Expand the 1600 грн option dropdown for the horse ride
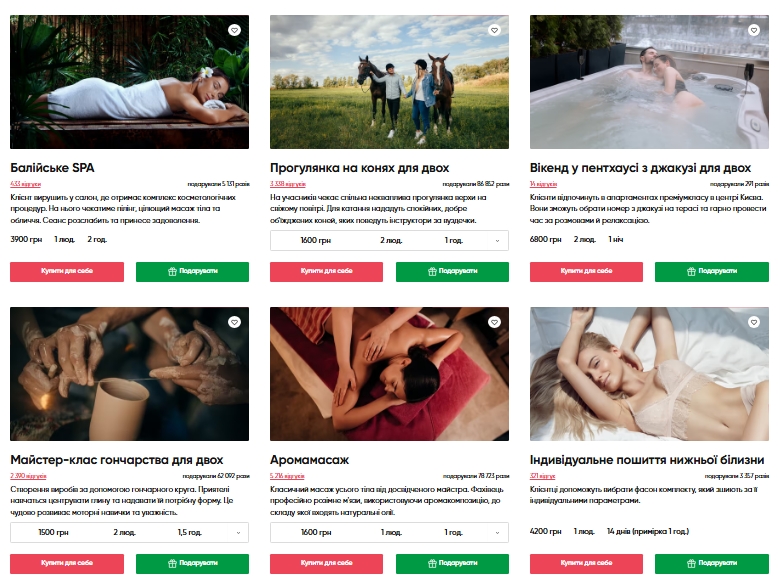The image size is (778, 578). pyautogui.click(x=389, y=241)
